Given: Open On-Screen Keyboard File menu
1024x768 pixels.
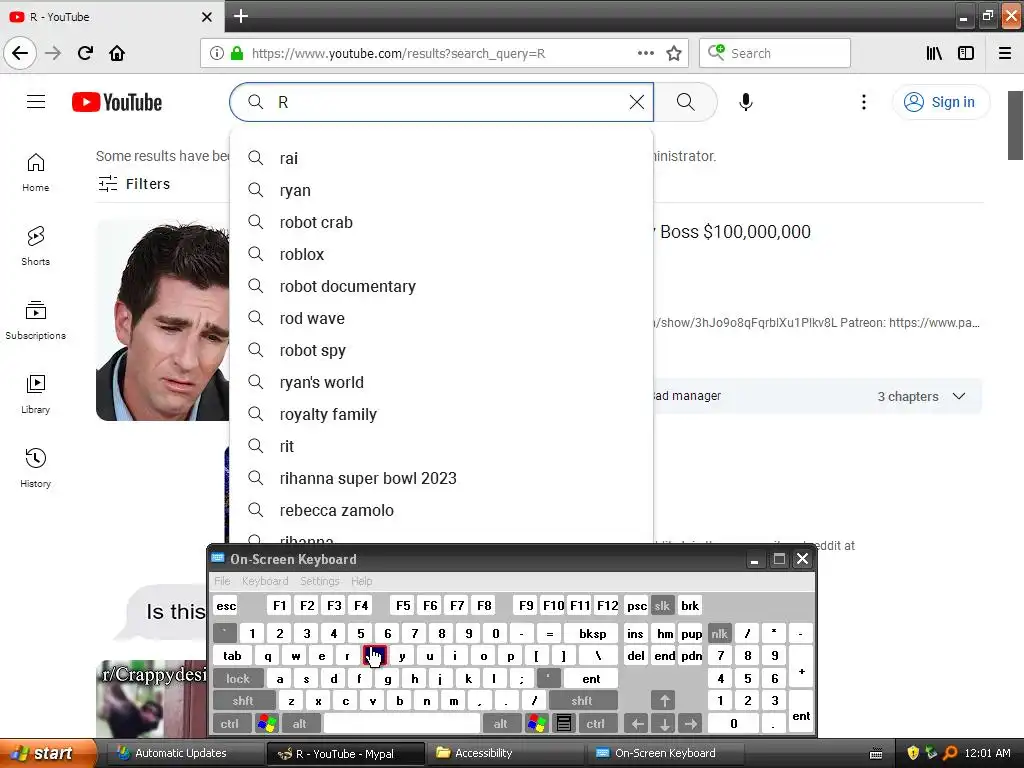Looking at the screenshot, I should [222, 581].
